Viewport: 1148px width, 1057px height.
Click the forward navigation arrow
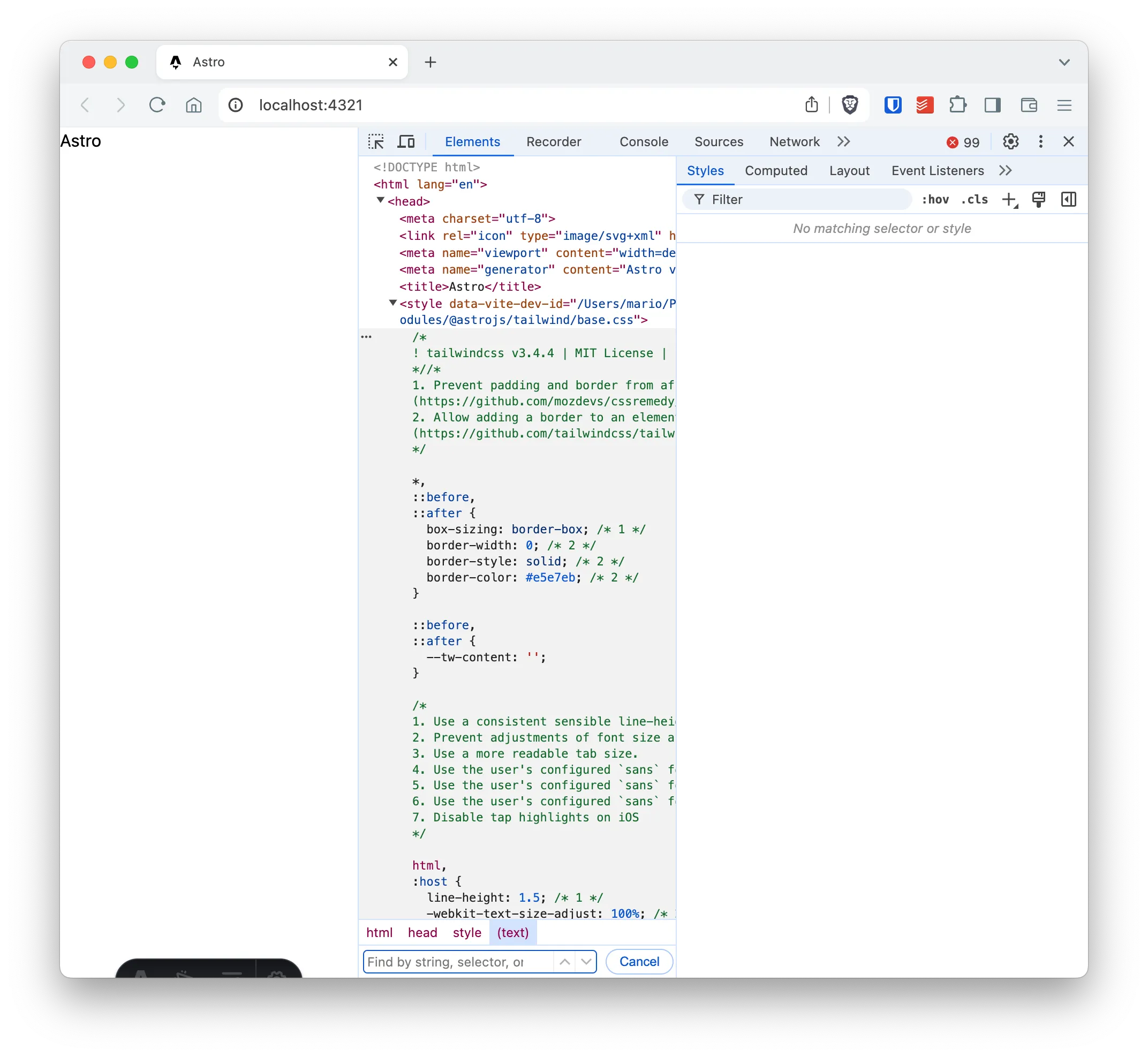tap(120, 105)
